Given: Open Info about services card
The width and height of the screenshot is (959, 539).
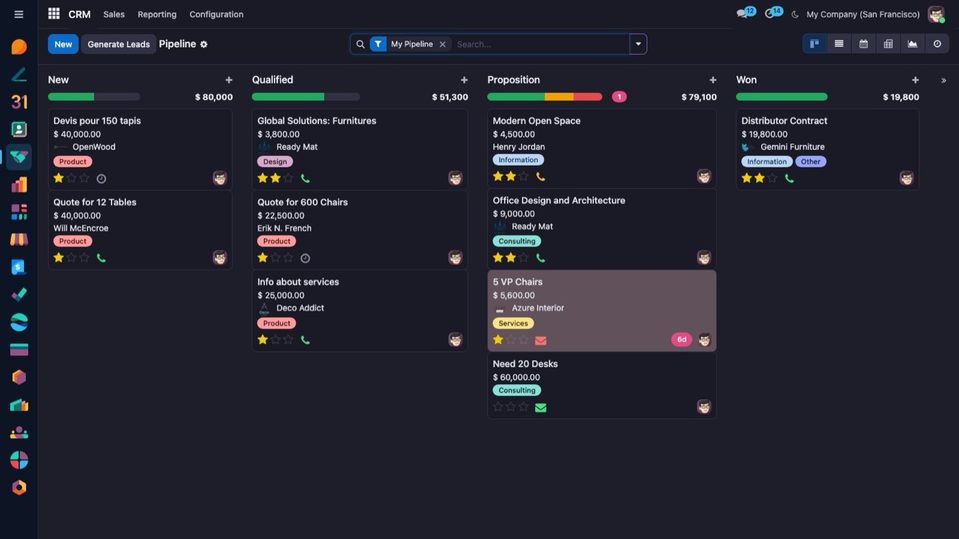Looking at the screenshot, I should point(360,310).
